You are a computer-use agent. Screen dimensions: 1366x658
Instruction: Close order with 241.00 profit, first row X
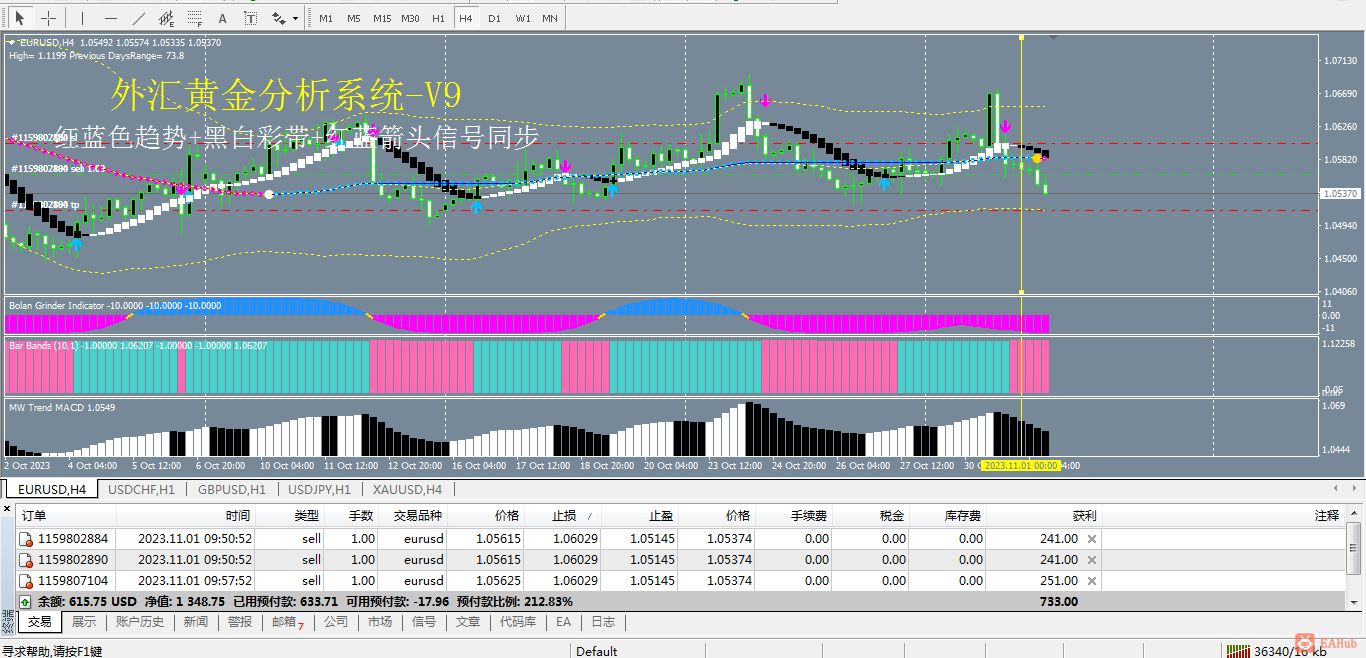coord(1092,538)
